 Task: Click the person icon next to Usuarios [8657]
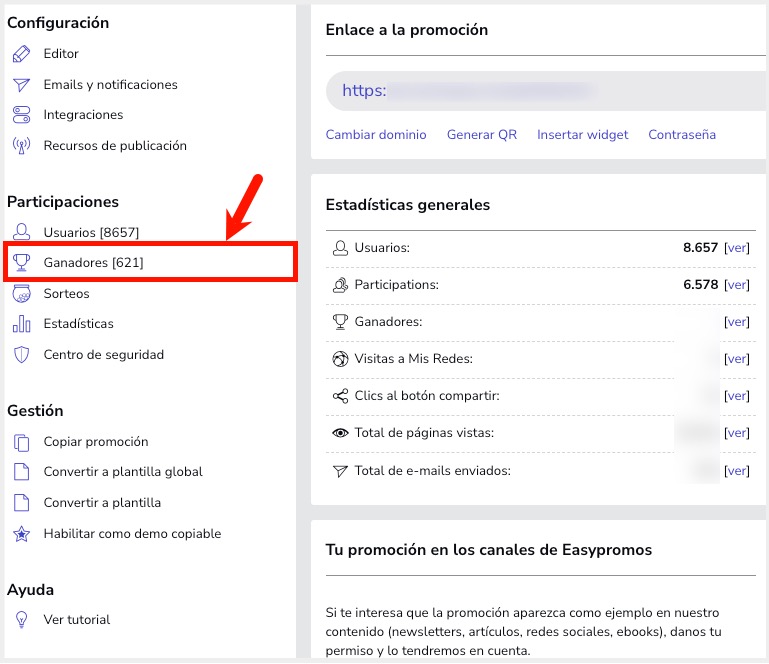coord(21,231)
